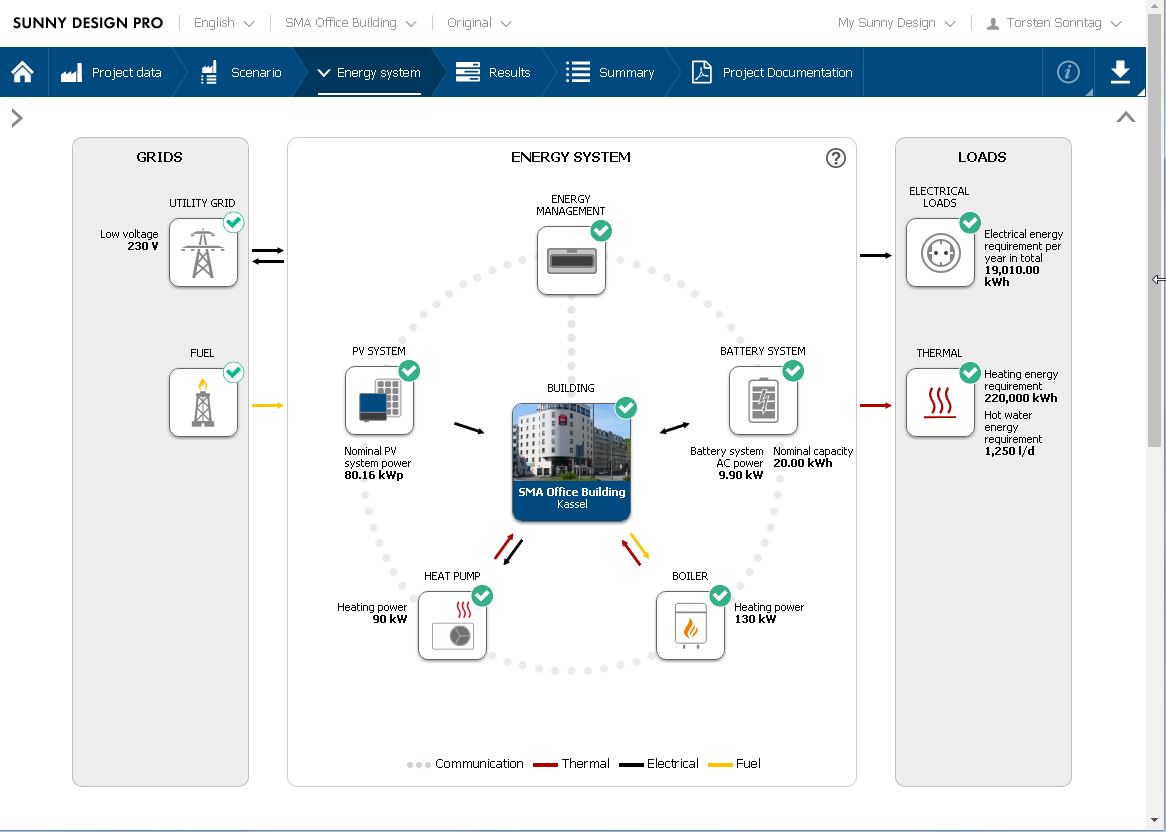This screenshot has height=832, width=1166.
Task: Open the English language dropdown
Action: coord(224,23)
